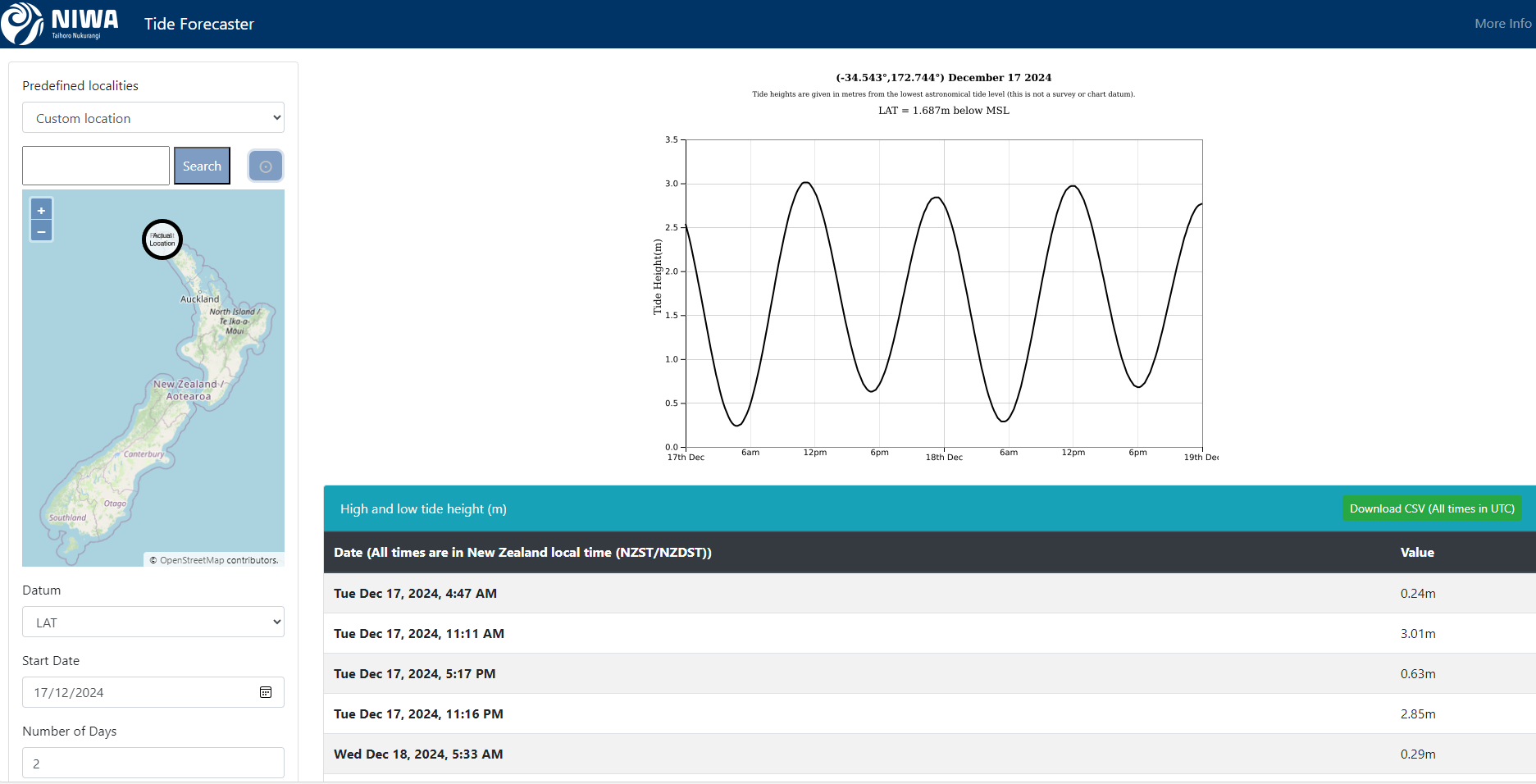
Task: Download CSV of tide times
Action: pyautogui.click(x=1432, y=508)
